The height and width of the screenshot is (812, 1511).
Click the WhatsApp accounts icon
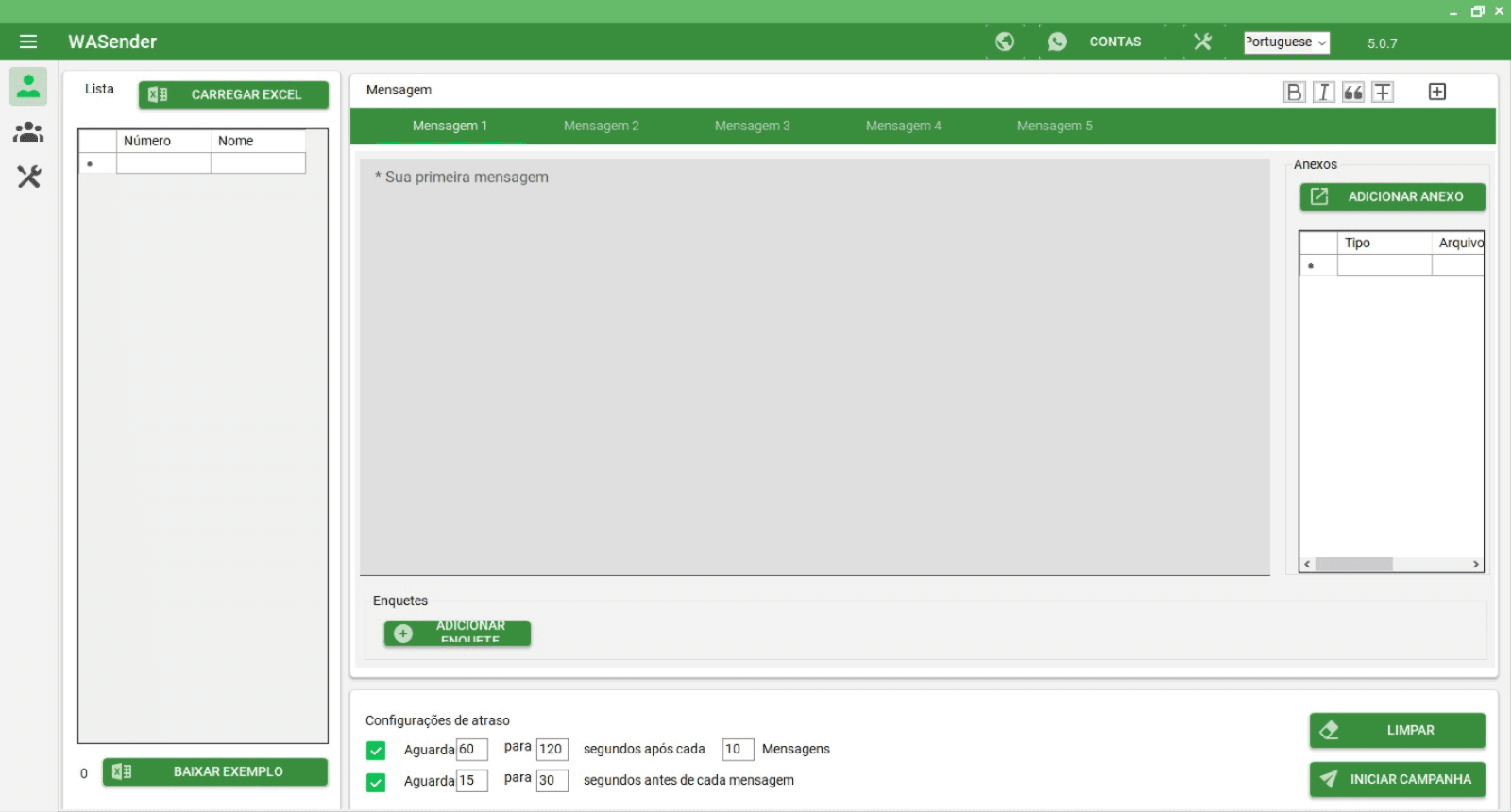(1058, 42)
